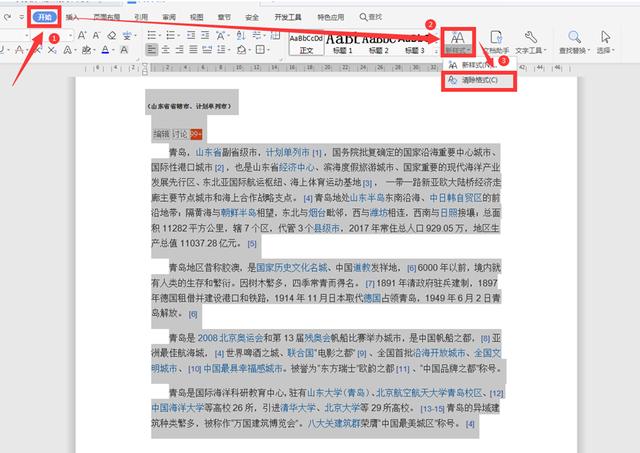Switch to the Insert (插入) tab

point(73,17)
